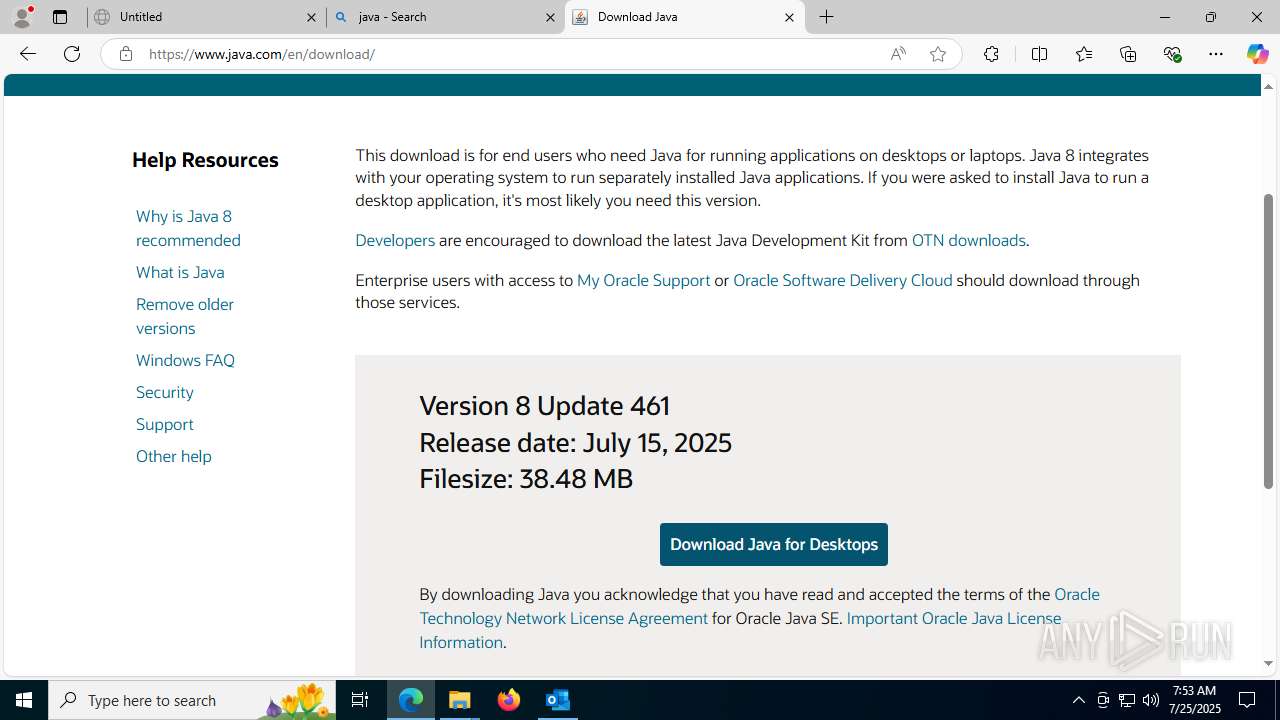The width and height of the screenshot is (1280, 720).
Task: Open the network status tray icon
Action: 1127,700
